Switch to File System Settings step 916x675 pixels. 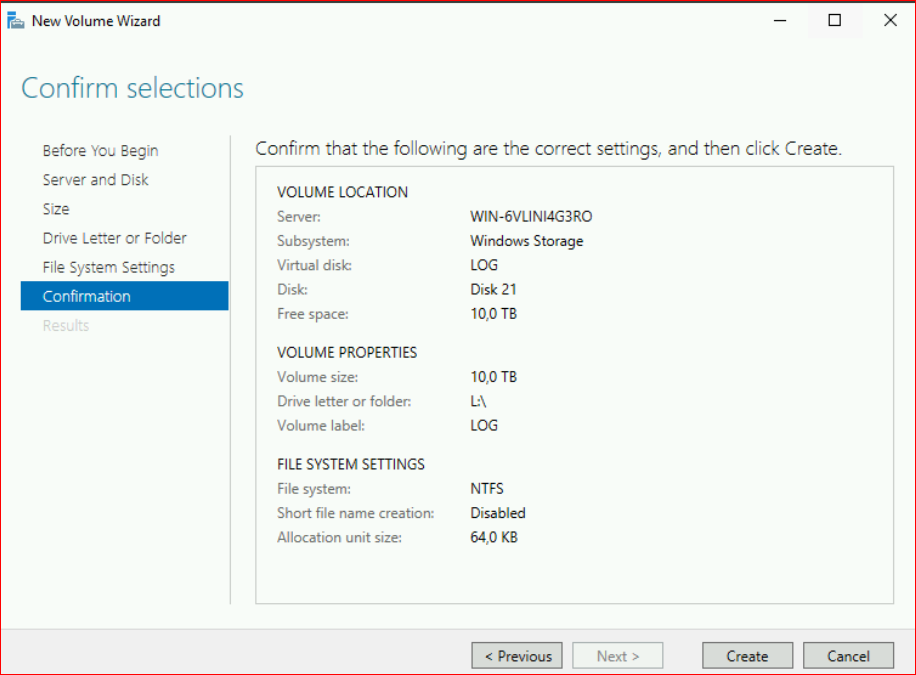108,267
